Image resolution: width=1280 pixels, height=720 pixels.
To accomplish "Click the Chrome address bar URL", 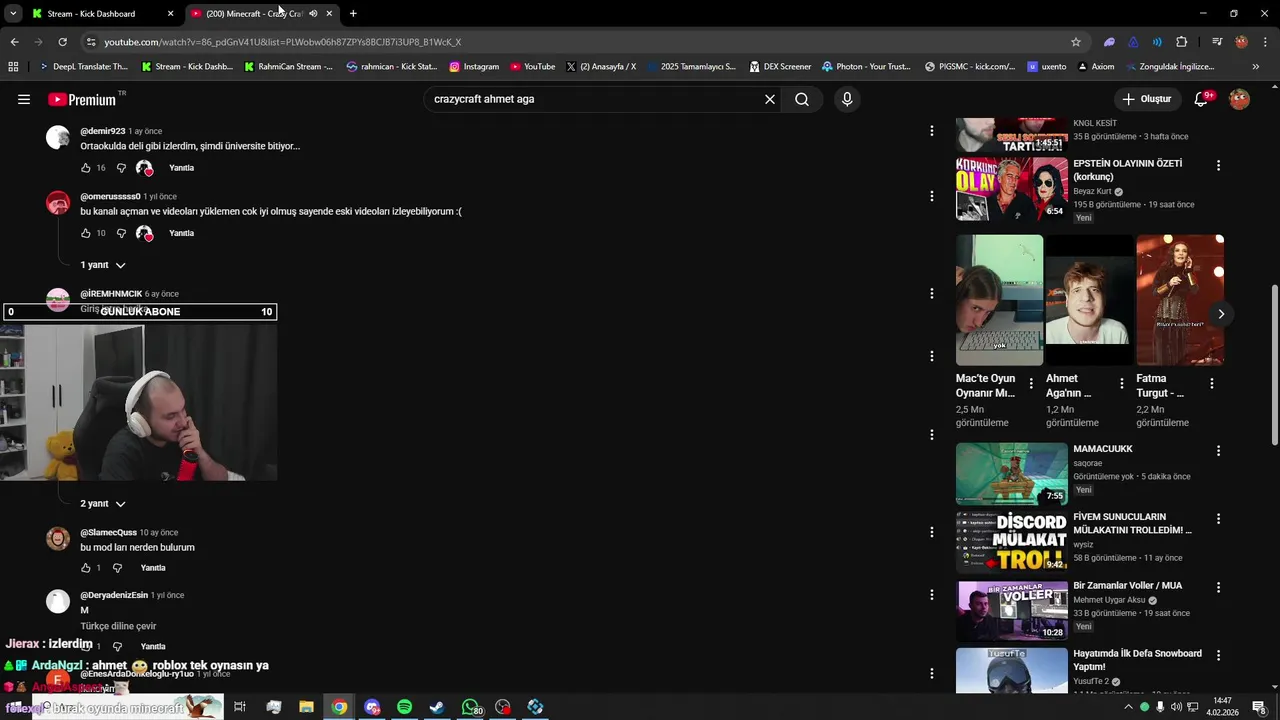I will pyautogui.click(x=282, y=42).
